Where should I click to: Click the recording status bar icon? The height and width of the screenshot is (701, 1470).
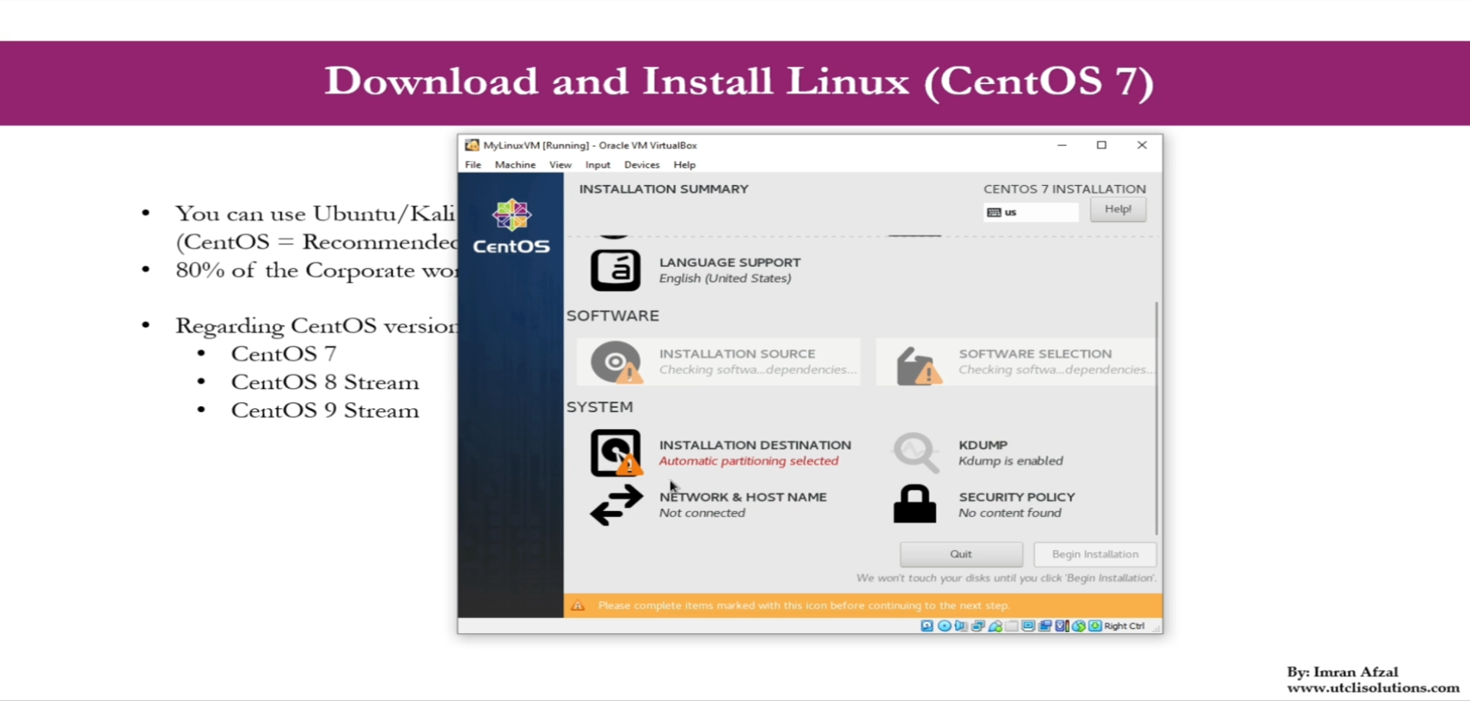coord(1045,626)
